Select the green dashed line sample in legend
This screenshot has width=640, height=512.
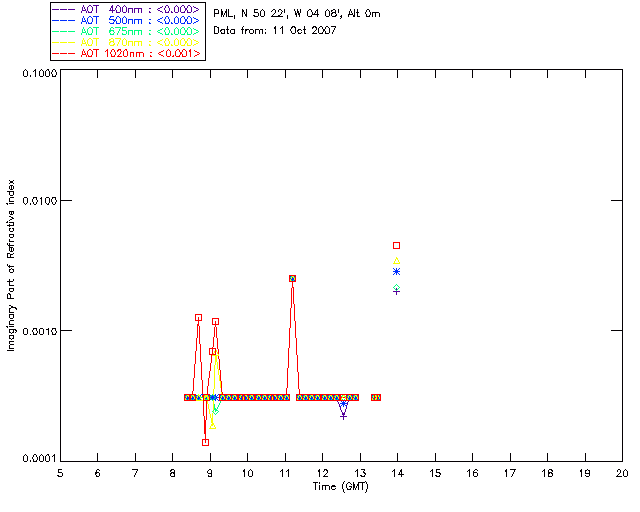pyautogui.click(x=64, y=31)
